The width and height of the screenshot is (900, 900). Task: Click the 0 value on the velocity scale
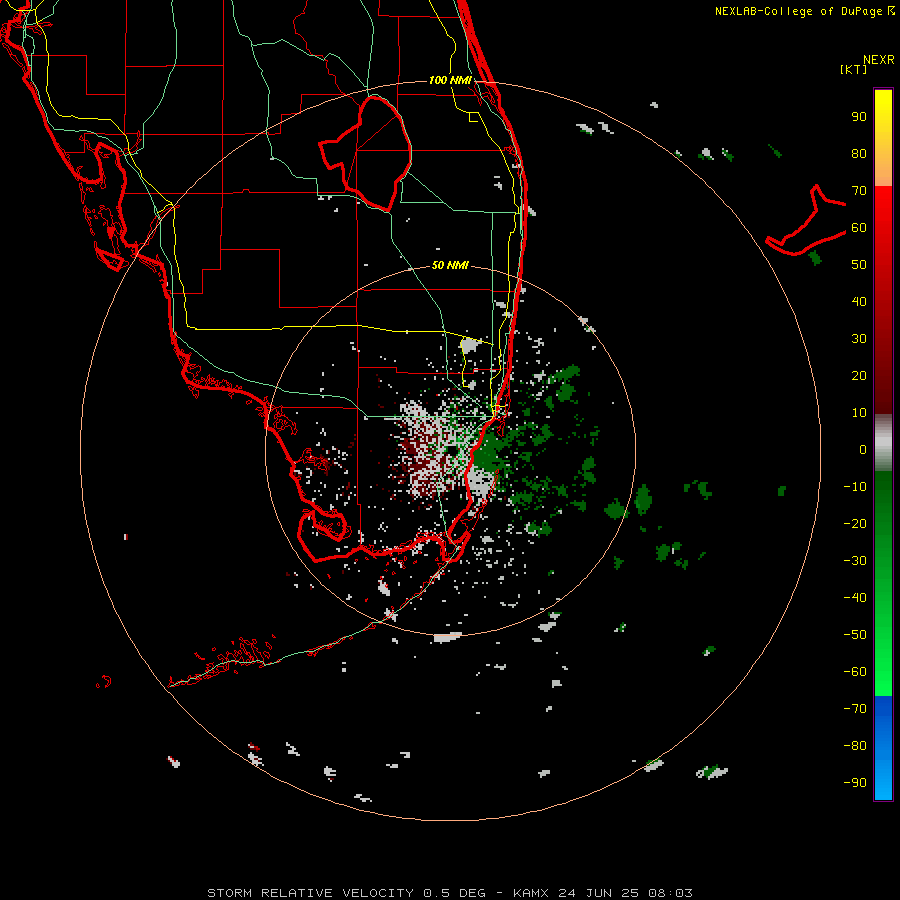[x=863, y=449]
